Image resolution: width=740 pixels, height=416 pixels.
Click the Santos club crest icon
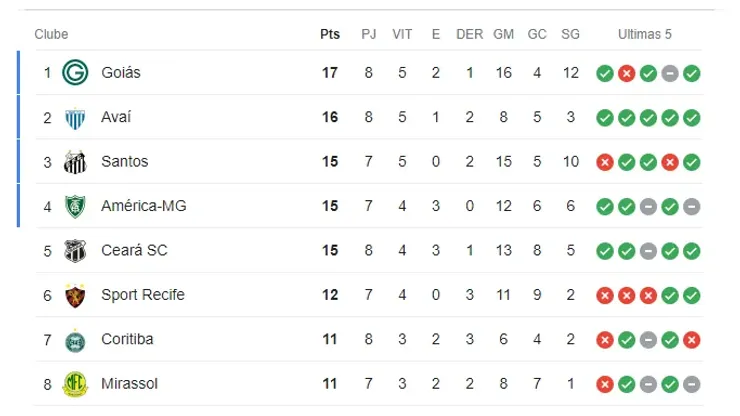(x=75, y=162)
